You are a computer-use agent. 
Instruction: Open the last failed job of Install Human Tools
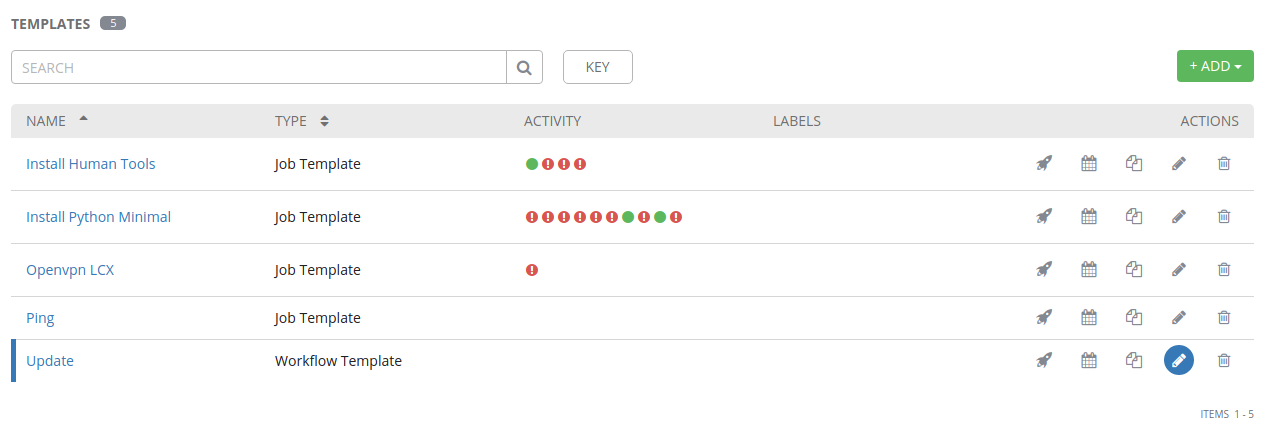pyautogui.click(x=580, y=164)
